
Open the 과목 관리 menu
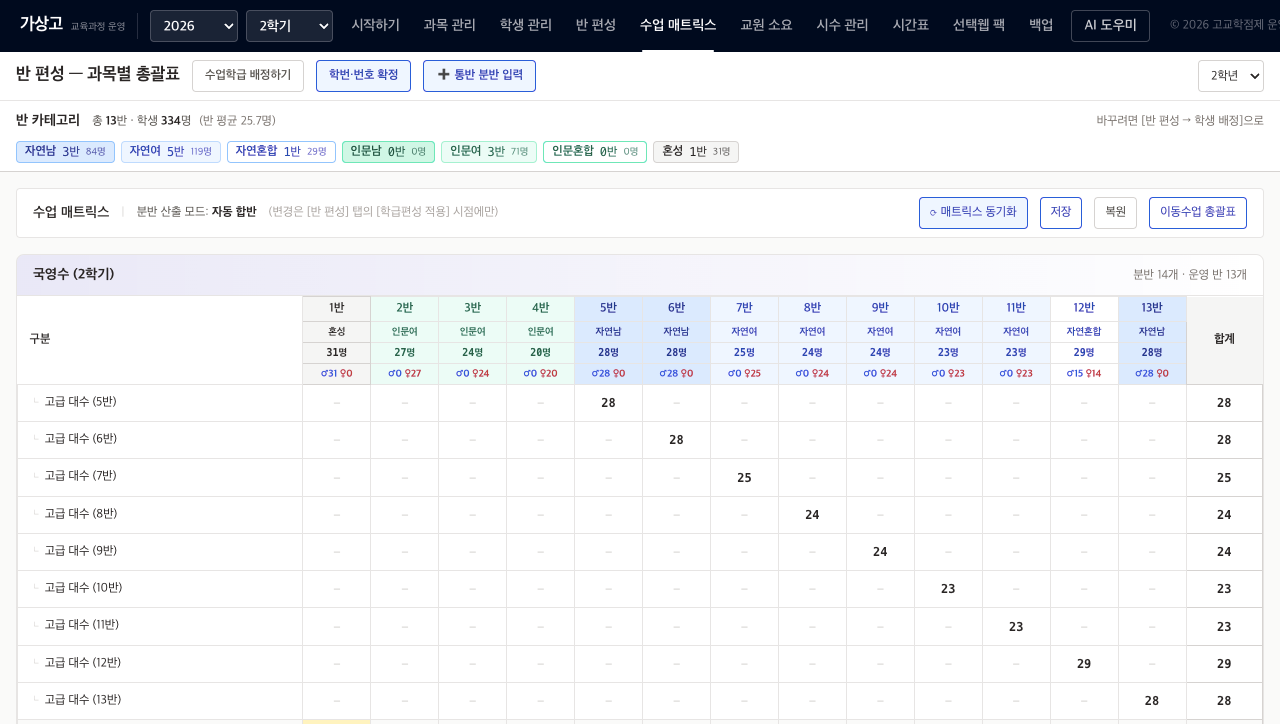point(449,26)
